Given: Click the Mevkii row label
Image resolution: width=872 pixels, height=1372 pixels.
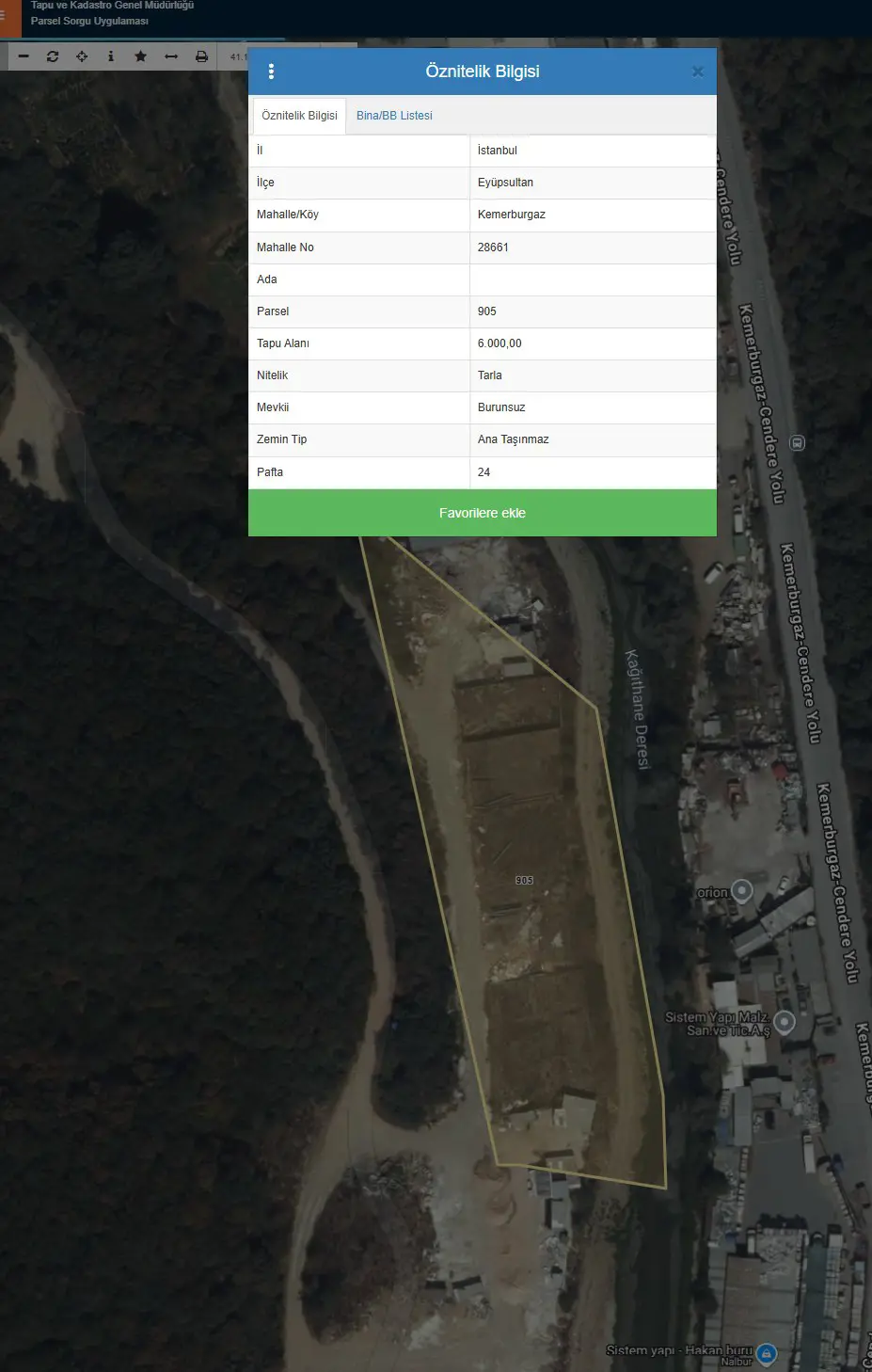Looking at the screenshot, I should 273,407.
